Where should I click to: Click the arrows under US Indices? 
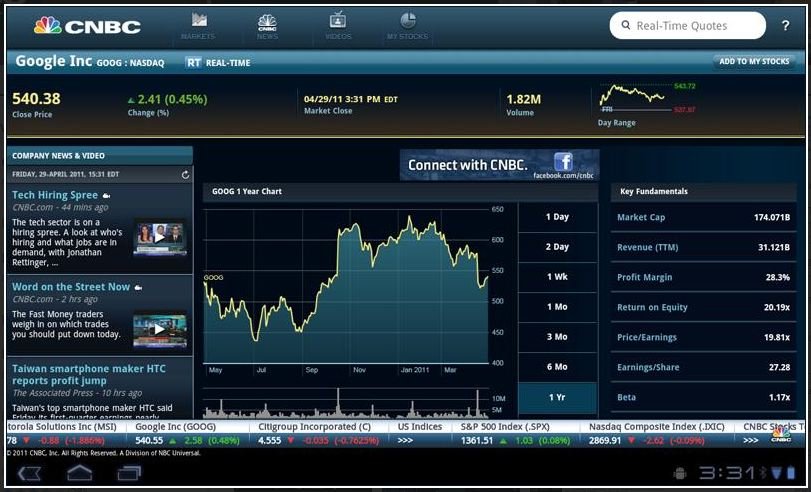[405, 441]
